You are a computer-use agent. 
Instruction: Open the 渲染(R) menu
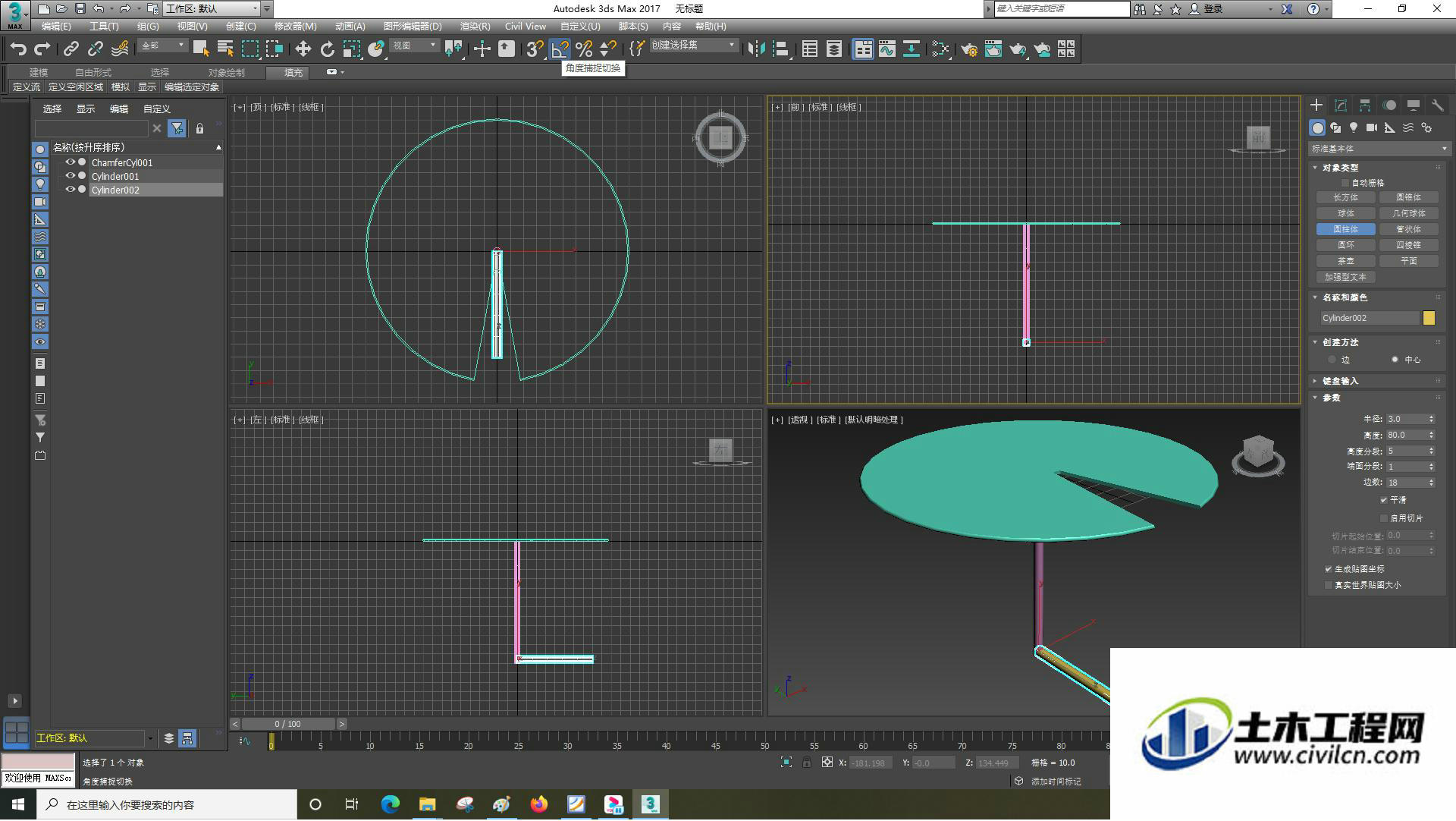(x=475, y=27)
